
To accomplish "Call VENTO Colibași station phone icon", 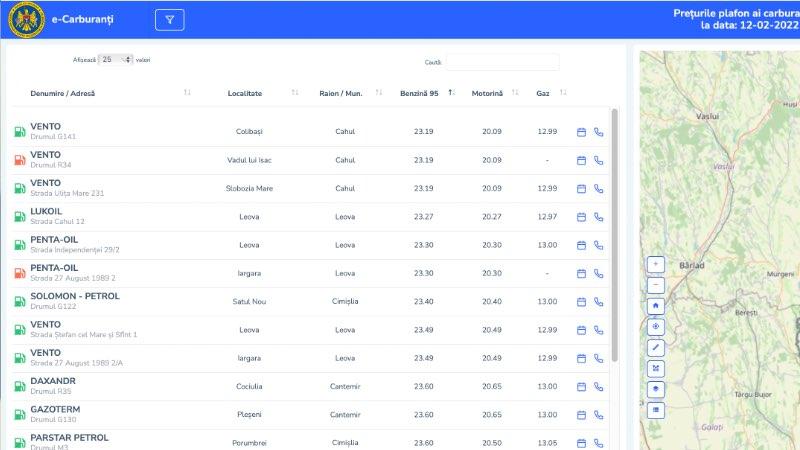I will (x=598, y=132).
